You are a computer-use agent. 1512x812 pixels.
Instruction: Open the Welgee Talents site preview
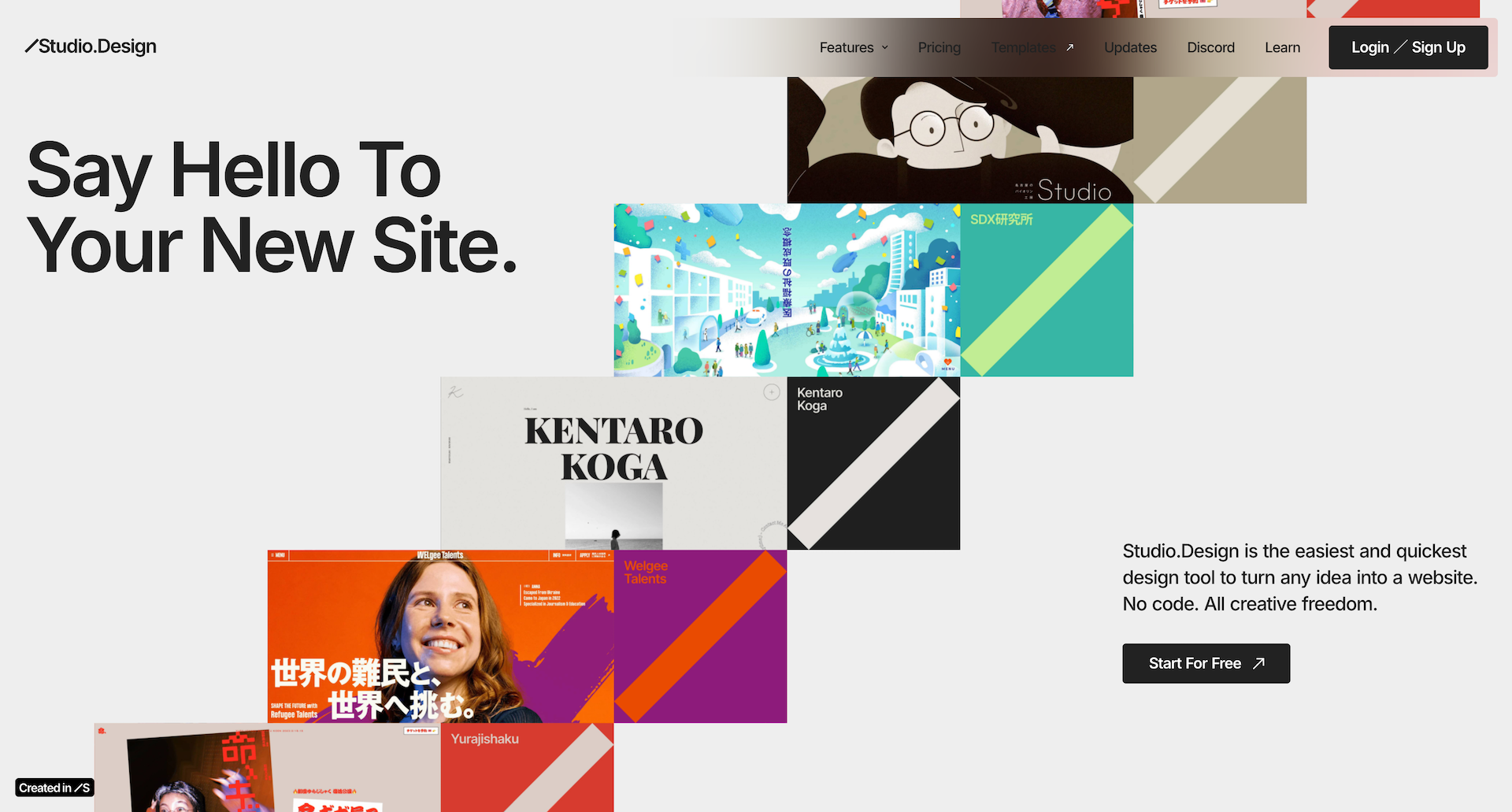440,636
